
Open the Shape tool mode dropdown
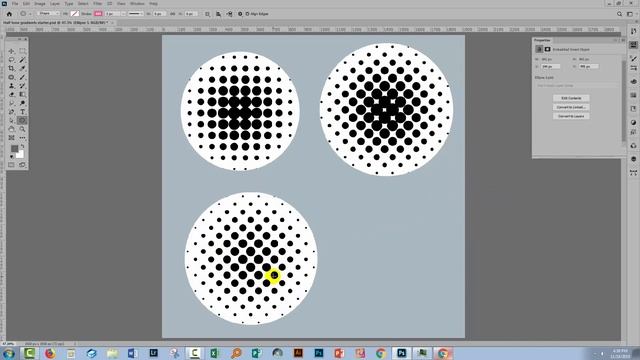pyautogui.click(x=49, y=14)
